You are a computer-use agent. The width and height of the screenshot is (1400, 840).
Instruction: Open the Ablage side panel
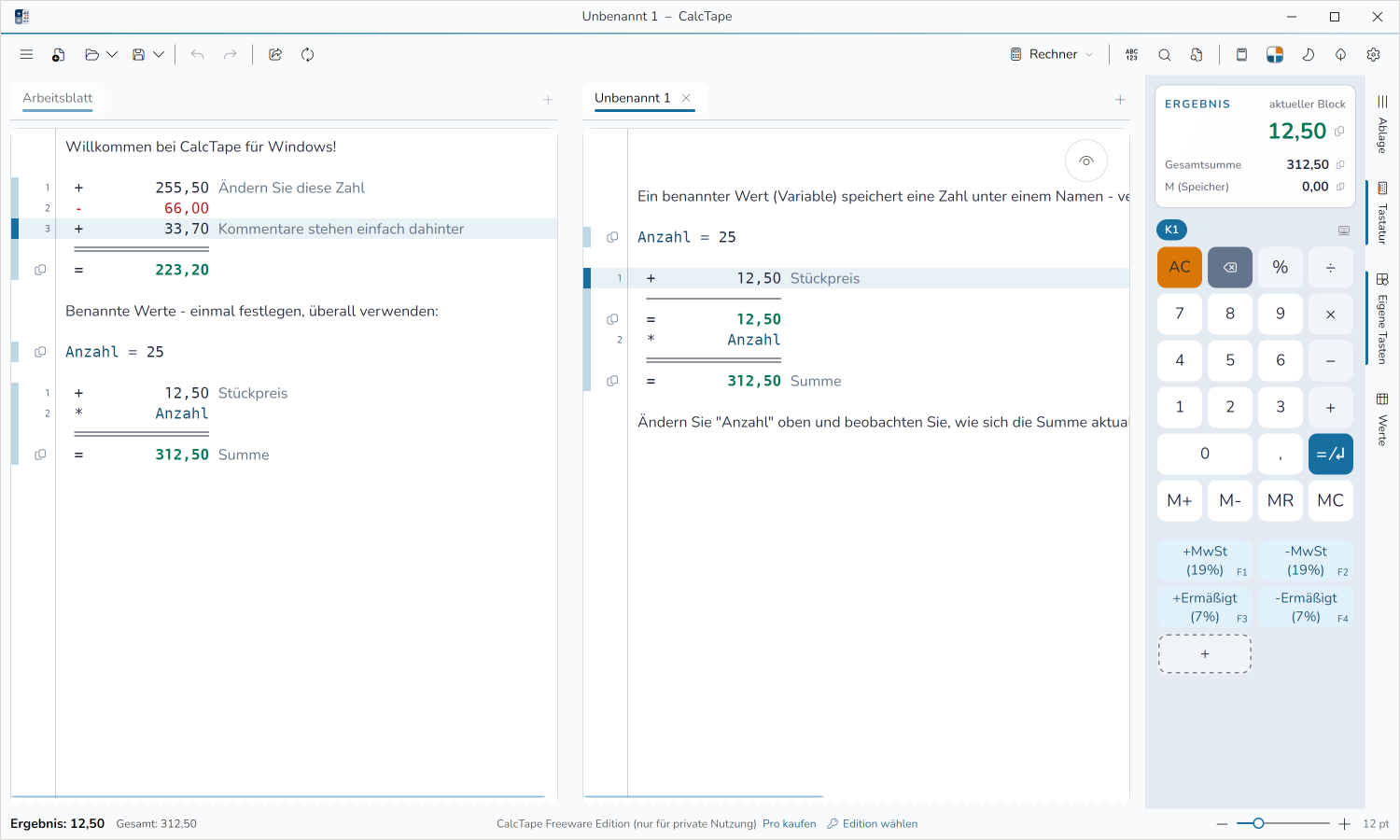point(1382,123)
